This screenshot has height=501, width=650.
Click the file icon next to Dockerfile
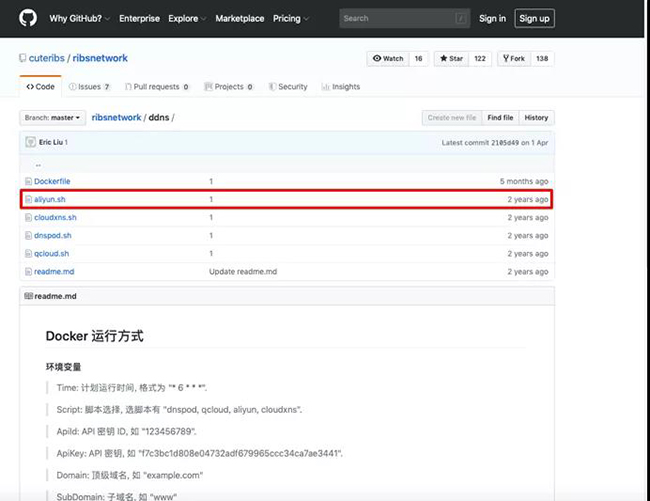point(28,181)
